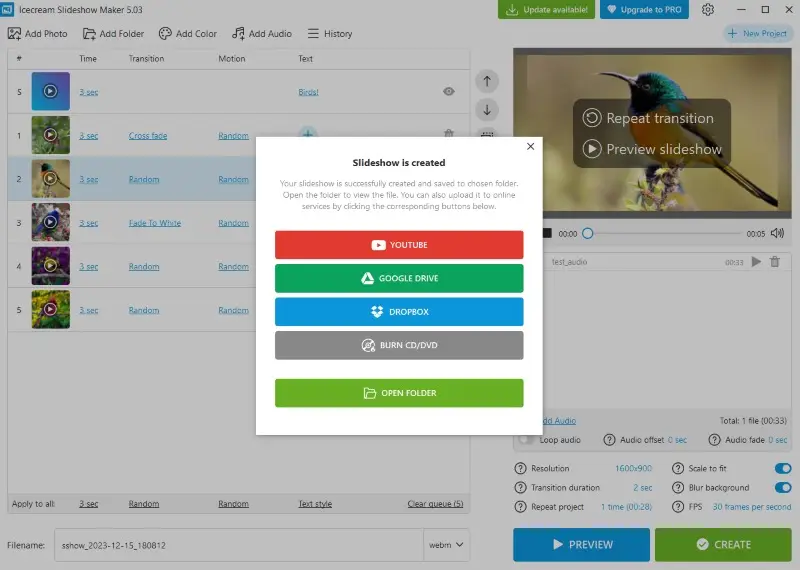This screenshot has height=570, width=800.
Task: Click the Transition column header
Action: [x=146, y=59]
